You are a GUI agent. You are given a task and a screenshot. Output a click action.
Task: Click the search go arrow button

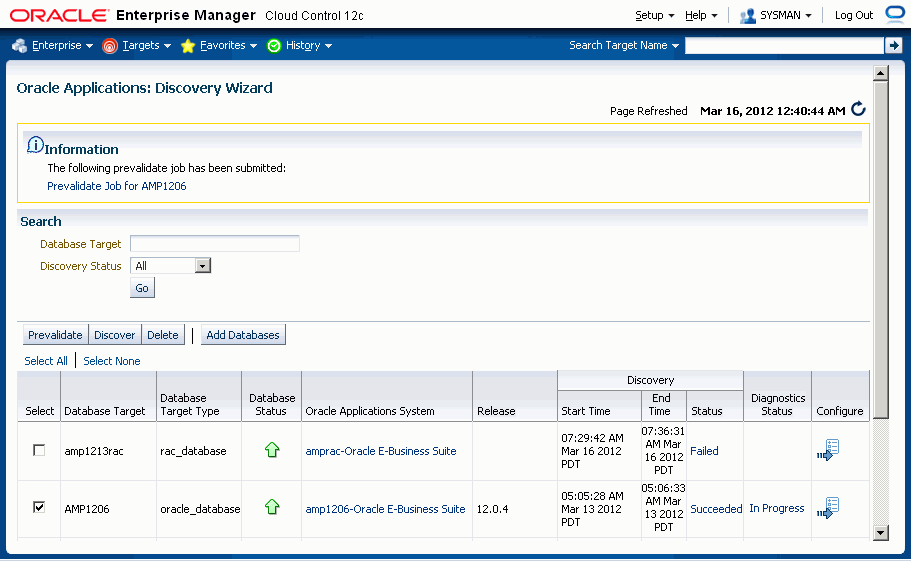(x=893, y=45)
